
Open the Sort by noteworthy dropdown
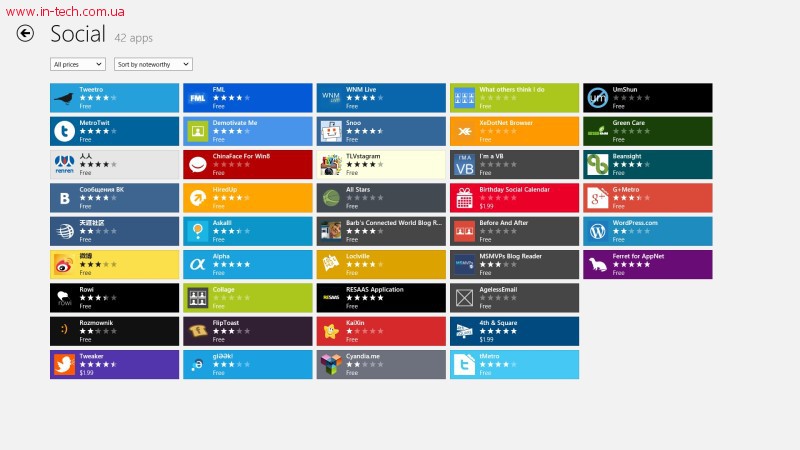[153, 64]
